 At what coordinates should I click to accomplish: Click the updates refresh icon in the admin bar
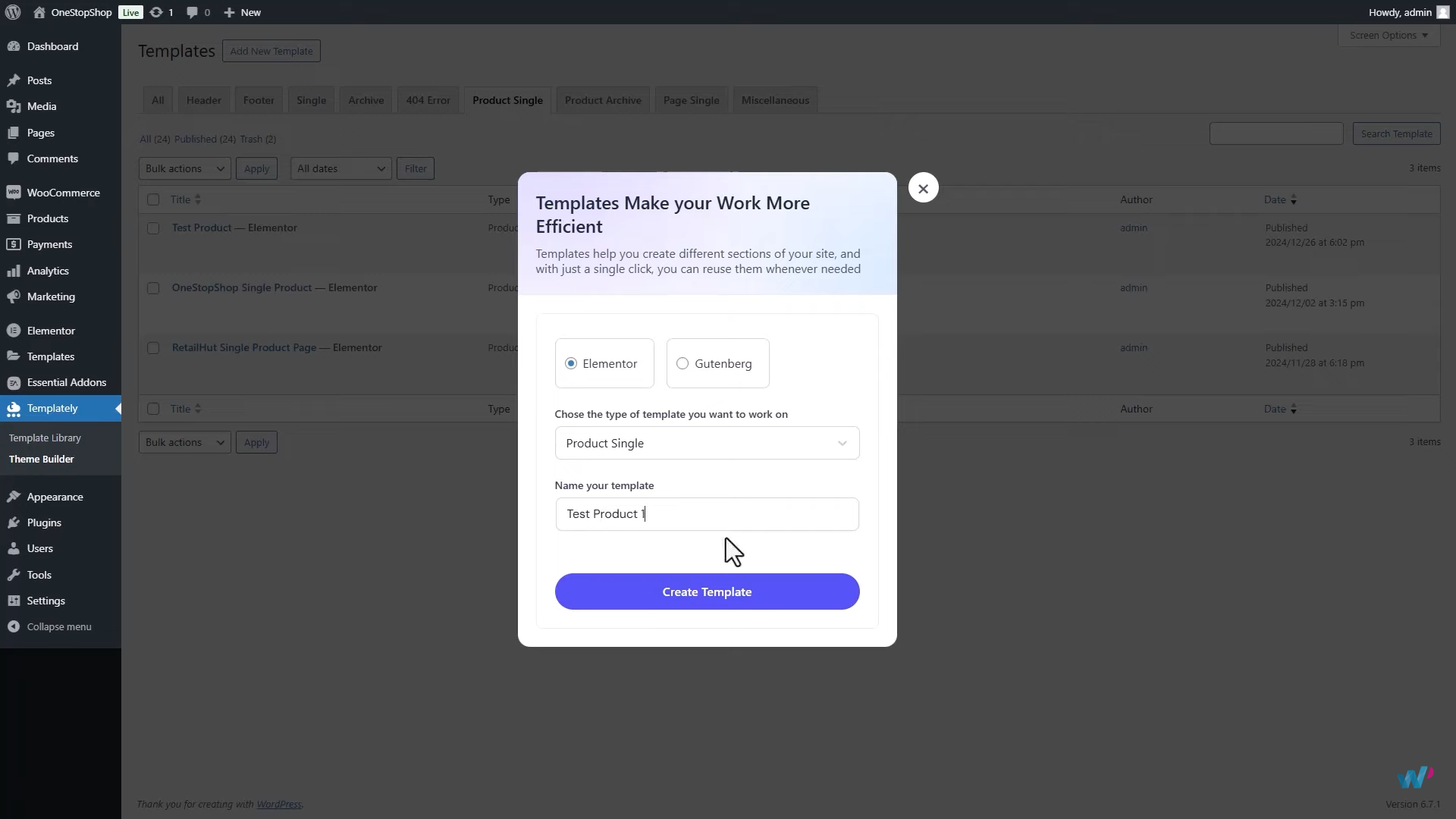[x=156, y=12]
